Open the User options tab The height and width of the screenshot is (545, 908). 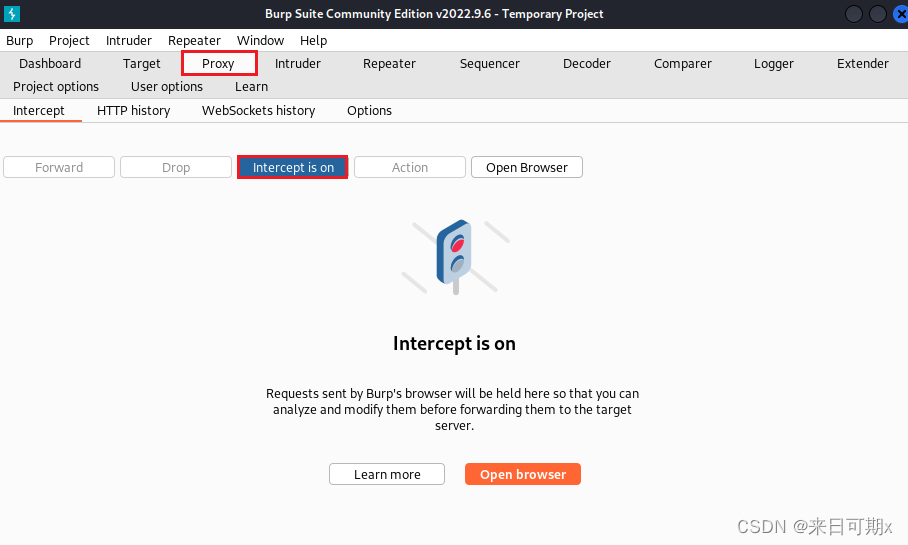(167, 87)
